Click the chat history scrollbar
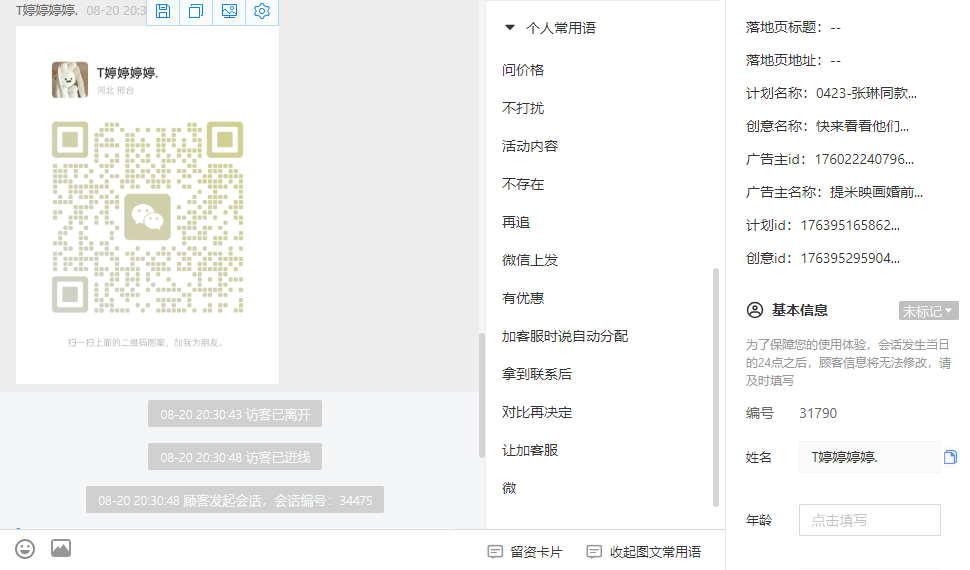 pyautogui.click(x=482, y=395)
